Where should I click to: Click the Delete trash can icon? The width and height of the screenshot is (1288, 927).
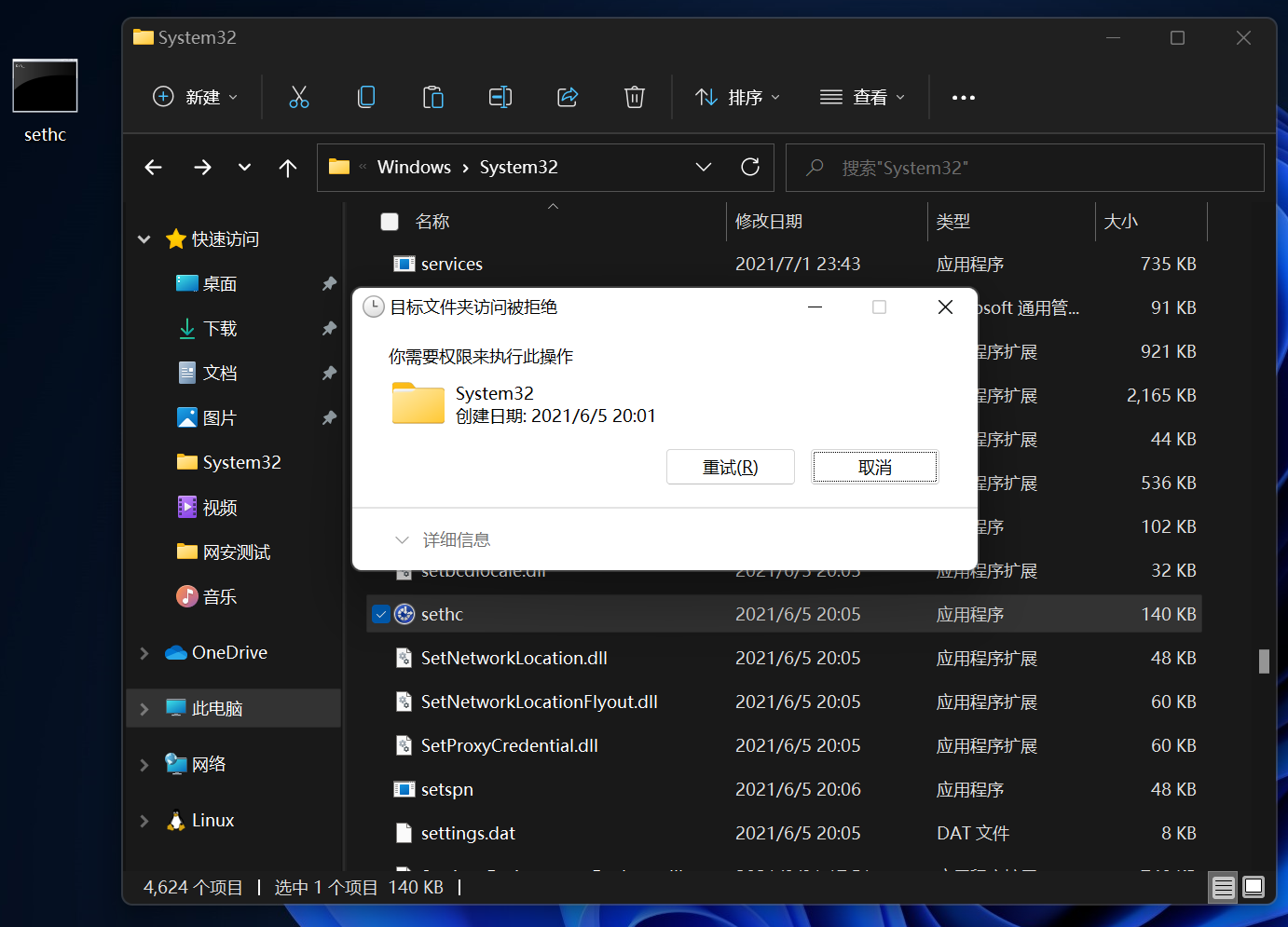click(635, 97)
